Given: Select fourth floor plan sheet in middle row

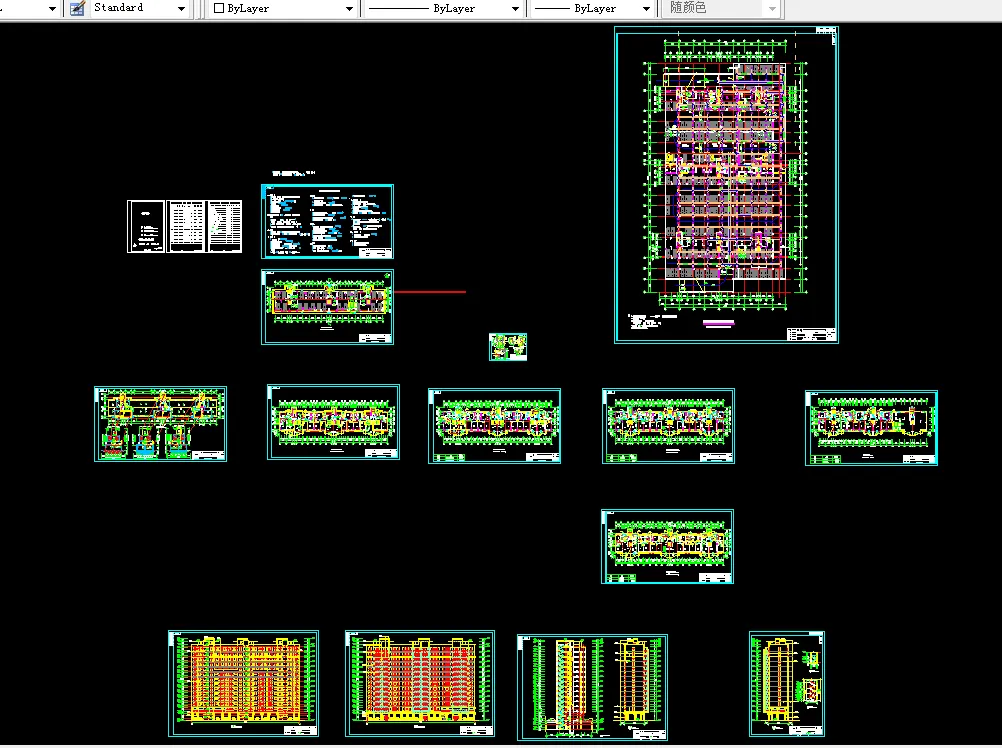Looking at the screenshot, I should 668,425.
